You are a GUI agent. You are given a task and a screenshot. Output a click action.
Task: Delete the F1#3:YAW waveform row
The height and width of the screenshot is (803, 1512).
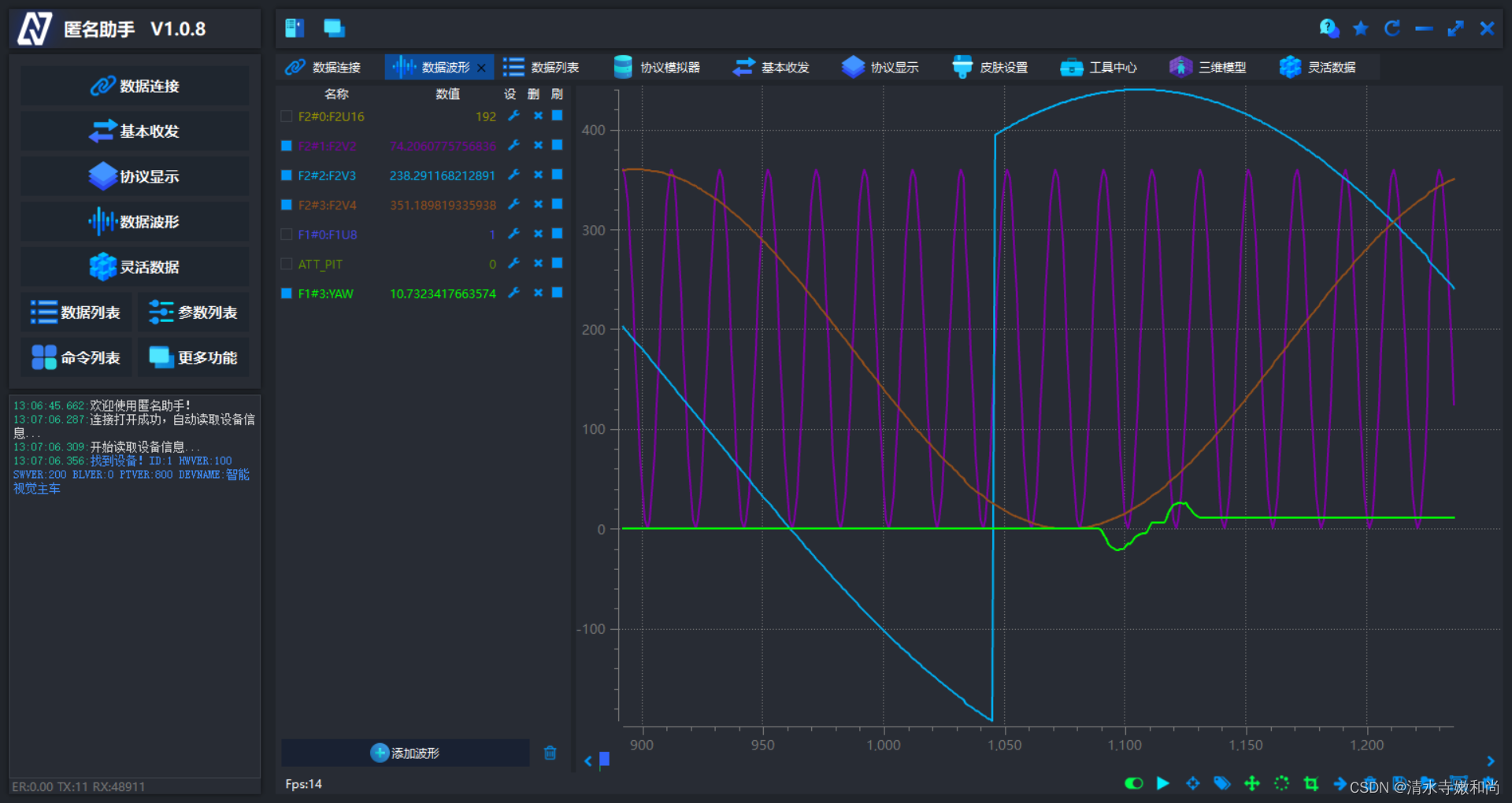click(538, 293)
